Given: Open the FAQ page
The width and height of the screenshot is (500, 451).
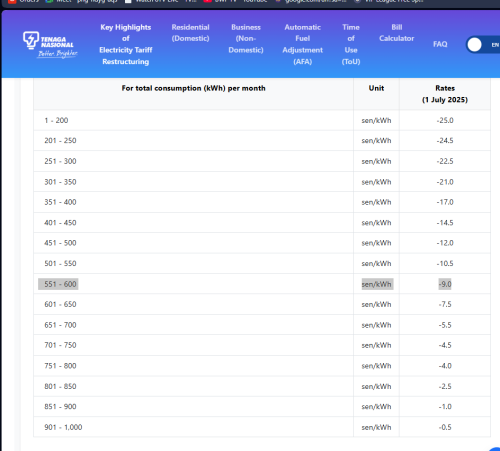Looking at the screenshot, I should pos(440,44).
